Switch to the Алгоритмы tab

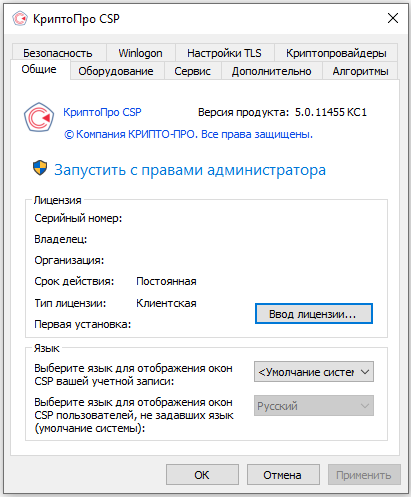[x=360, y=71]
